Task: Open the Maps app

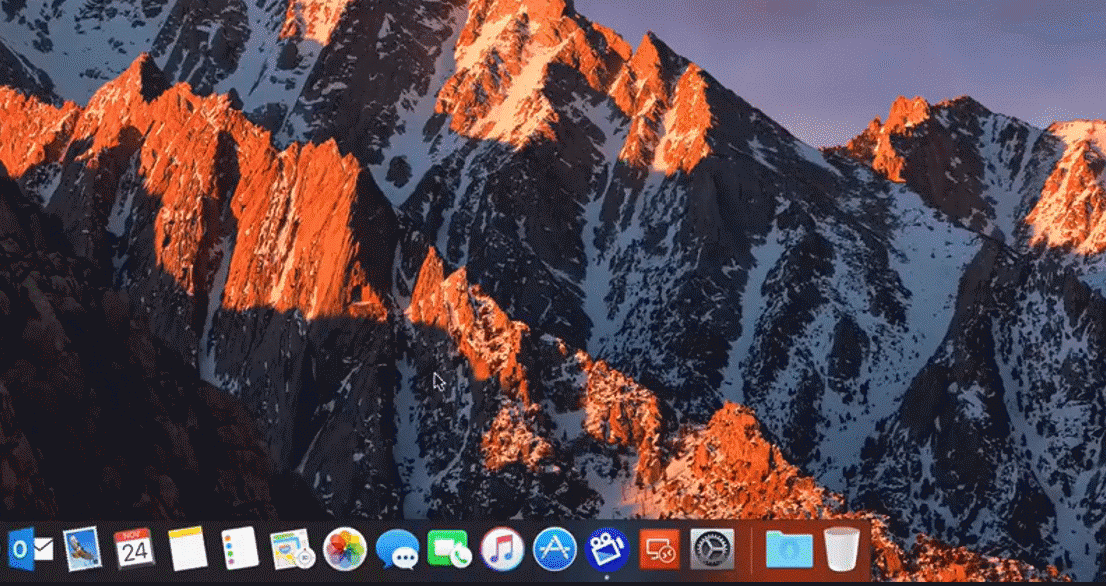Action: [x=292, y=548]
